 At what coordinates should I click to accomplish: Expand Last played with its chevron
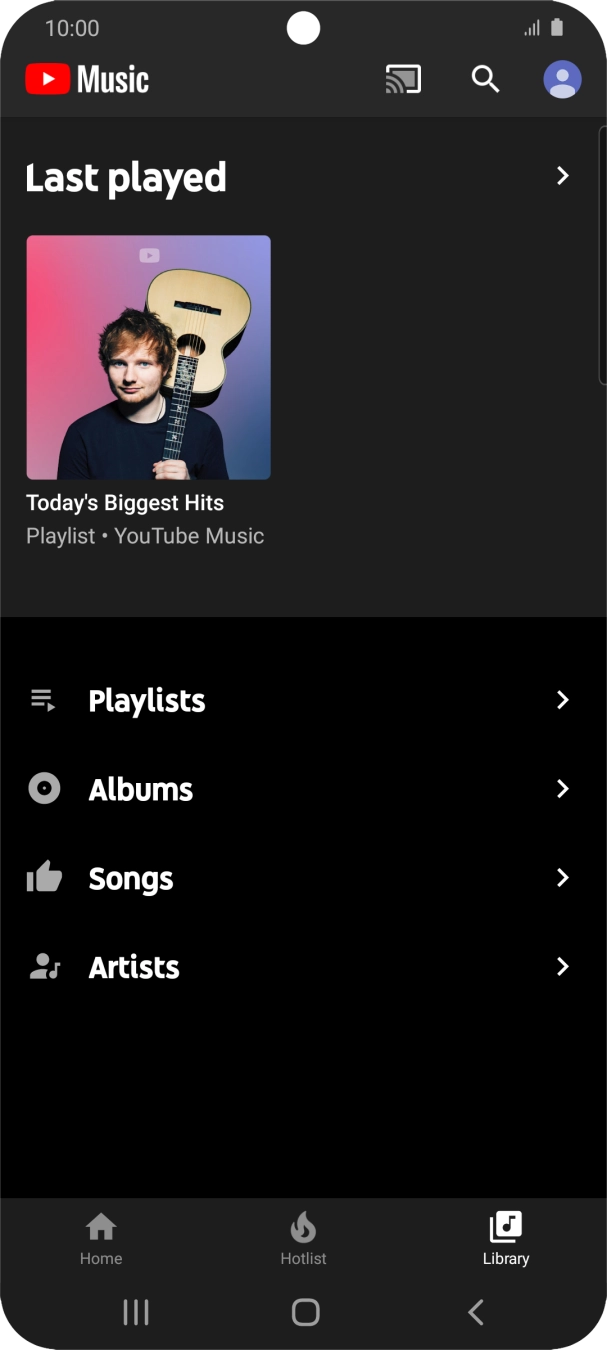pyautogui.click(x=563, y=176)
